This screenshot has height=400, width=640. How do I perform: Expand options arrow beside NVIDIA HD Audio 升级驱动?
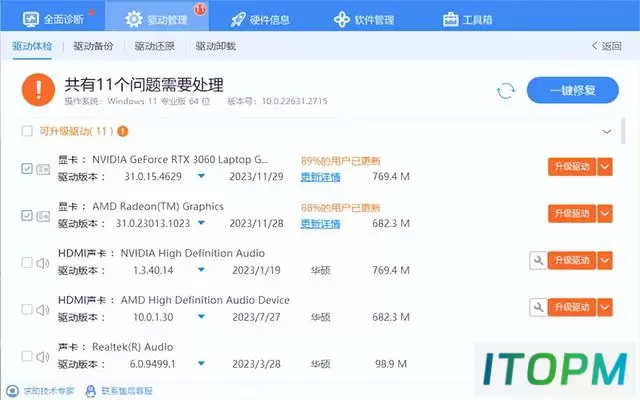click(605, 260)
